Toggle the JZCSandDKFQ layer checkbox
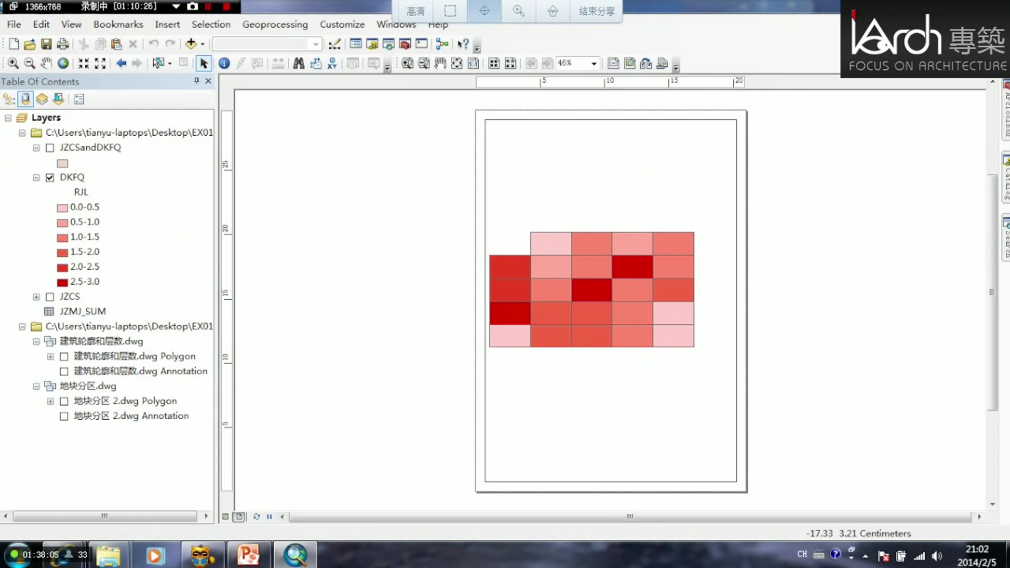 (50, 147)
